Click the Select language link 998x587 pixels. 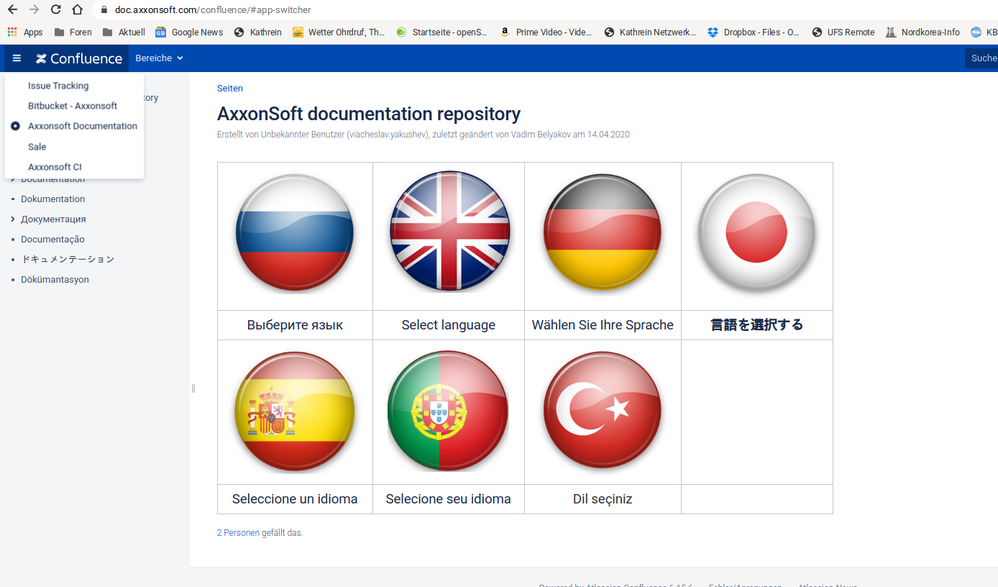click(448, 325)
